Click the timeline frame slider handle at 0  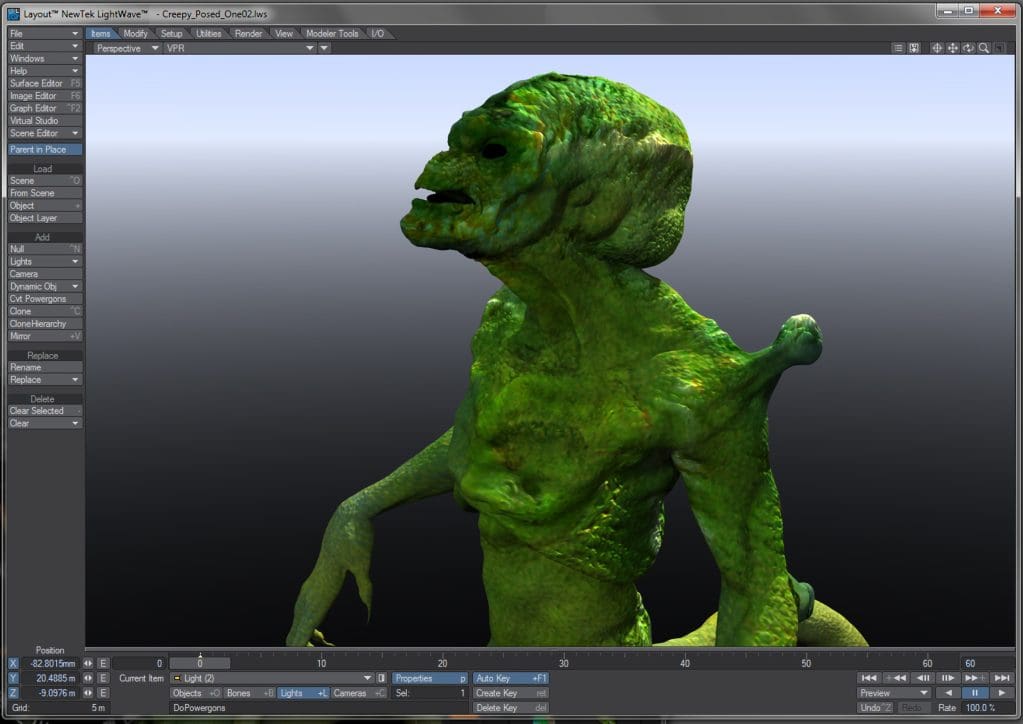coord(200,663)
